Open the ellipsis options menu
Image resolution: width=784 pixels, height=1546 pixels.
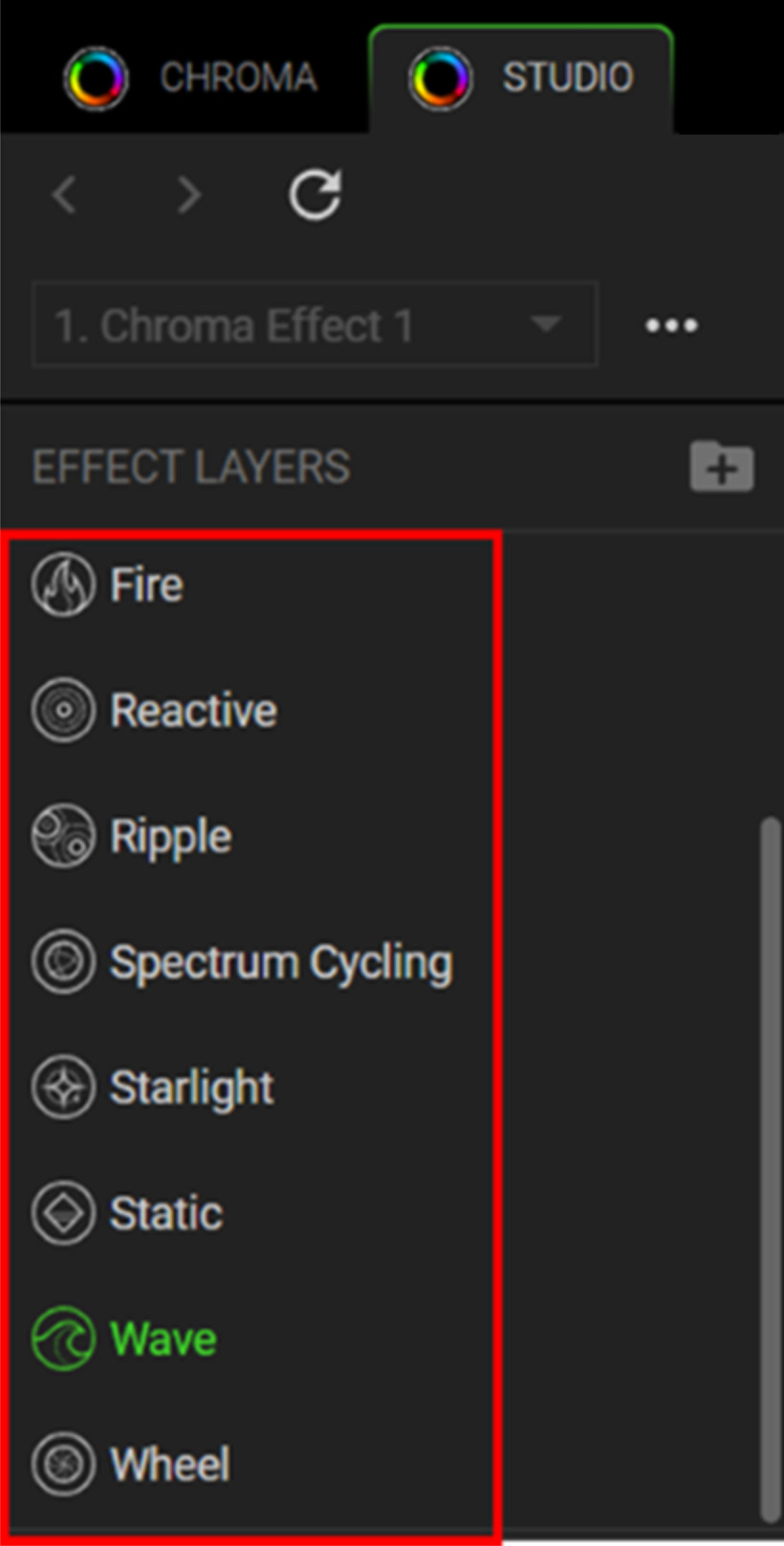click(x=670, y=325)
